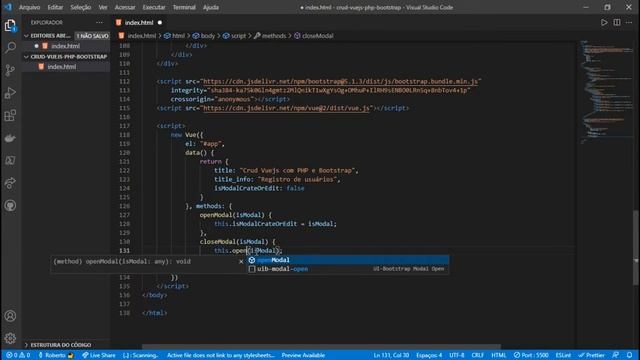Open the Accounts menu icon
This screenshot has height=360, width=640.
(x=10, y=316)
